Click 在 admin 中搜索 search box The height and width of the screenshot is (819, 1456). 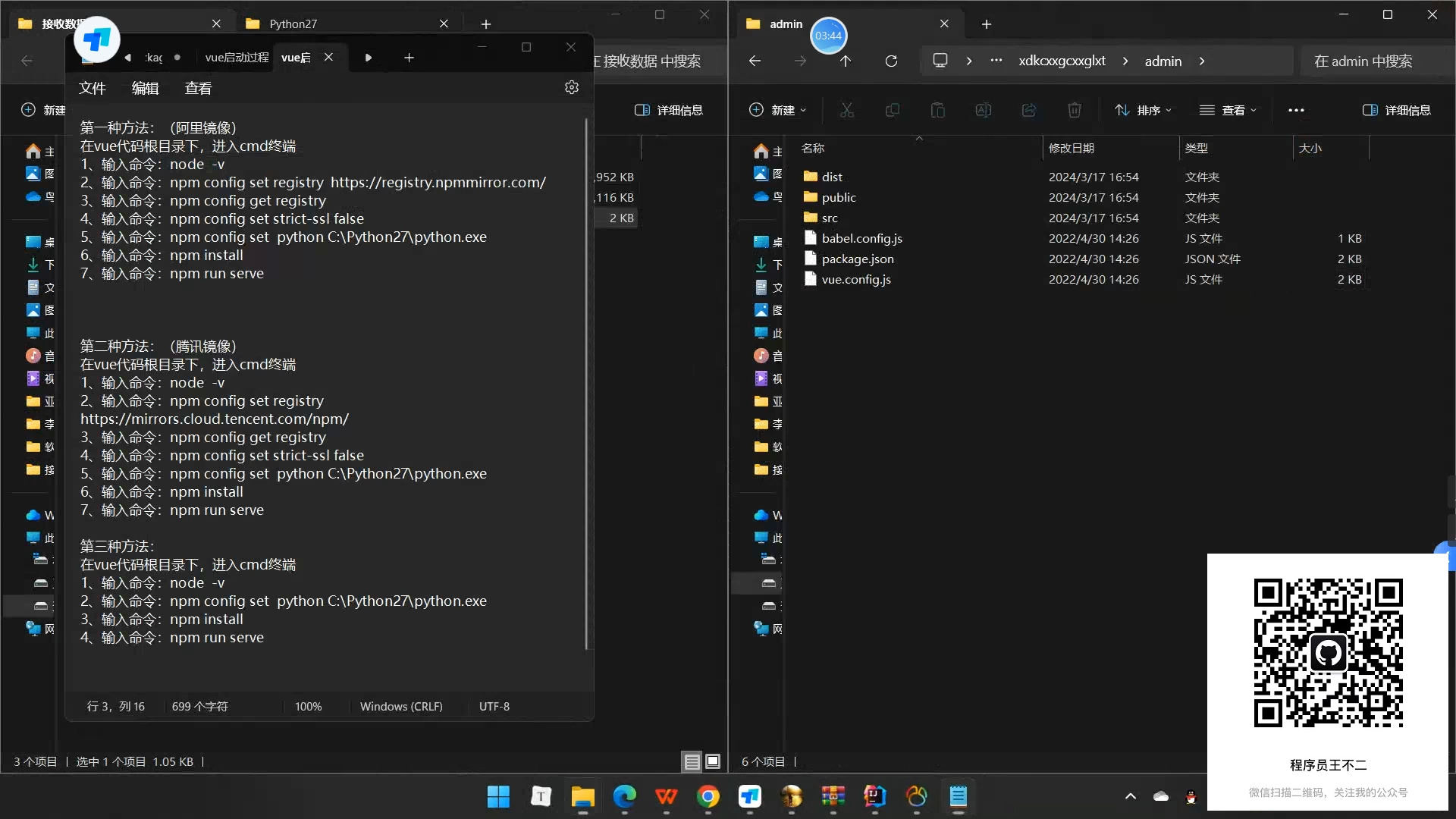tap(1376, 61)
